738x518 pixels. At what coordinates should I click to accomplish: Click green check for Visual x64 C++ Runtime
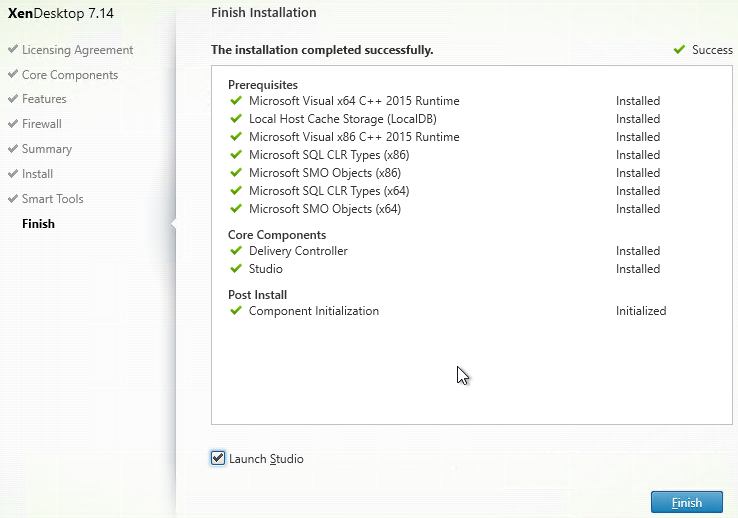pyautogui.click(x=236, y=100)
